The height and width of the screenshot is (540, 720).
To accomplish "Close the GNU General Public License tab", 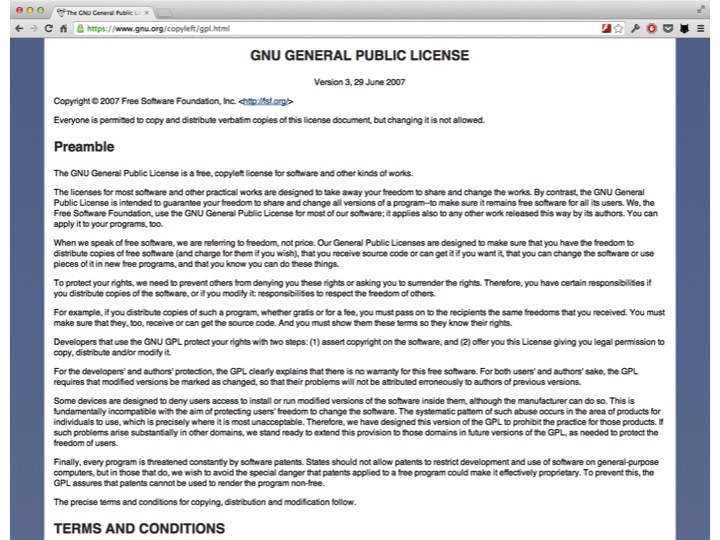I will [146, 12].
